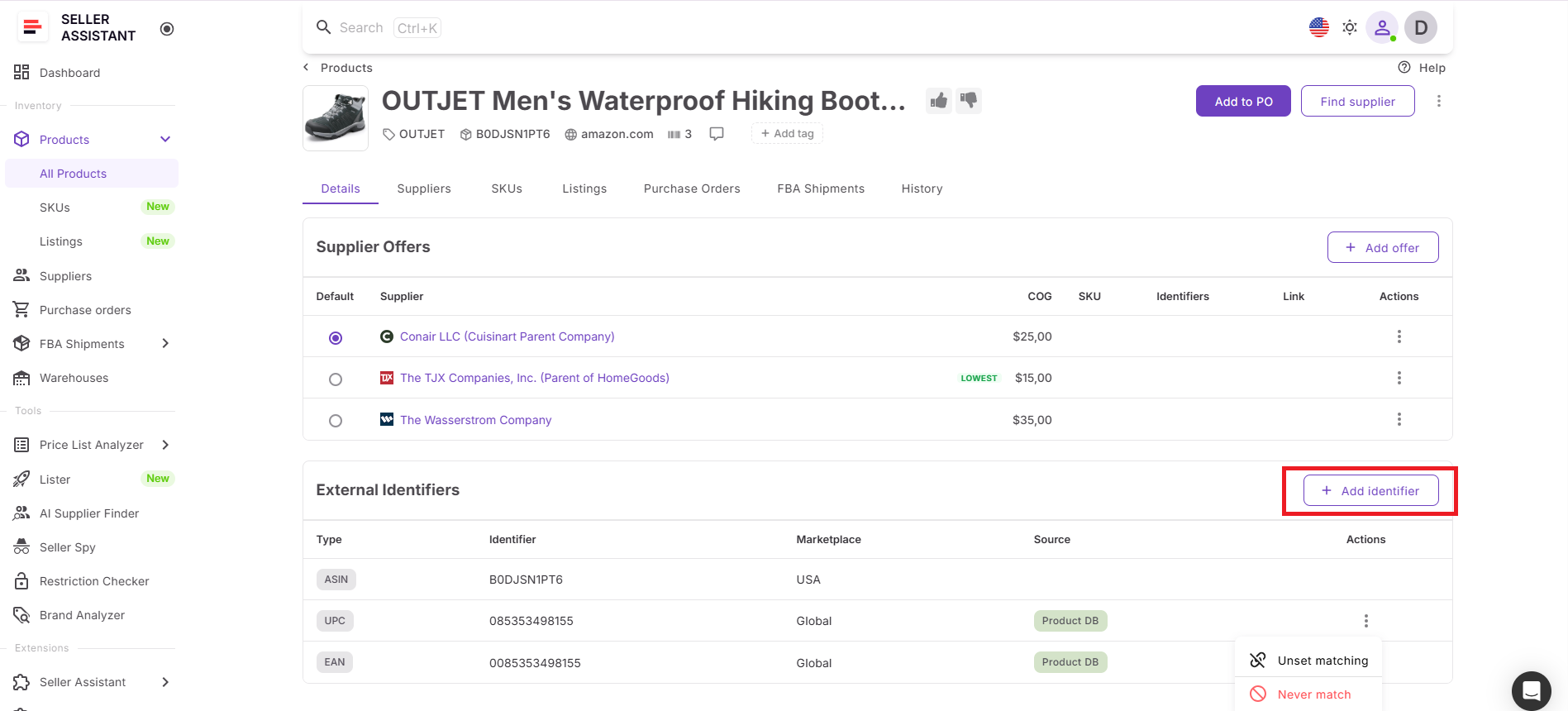Viewport: 1568px width, 711px height.
Task: Click the Seller Spy glasses icon
Action: (x=21, y=547)
